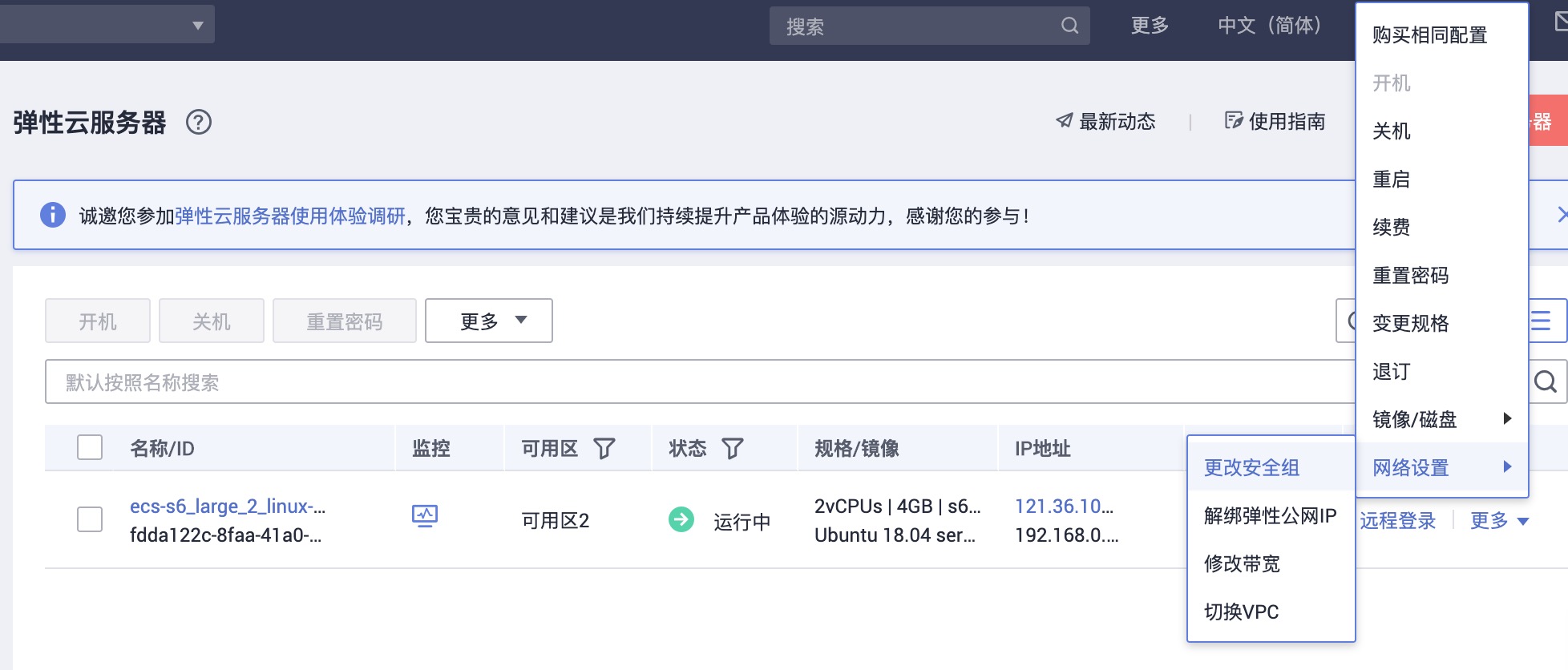
Task: Click the monitoring chart icon in server row
Action: (x=424, y=516)
